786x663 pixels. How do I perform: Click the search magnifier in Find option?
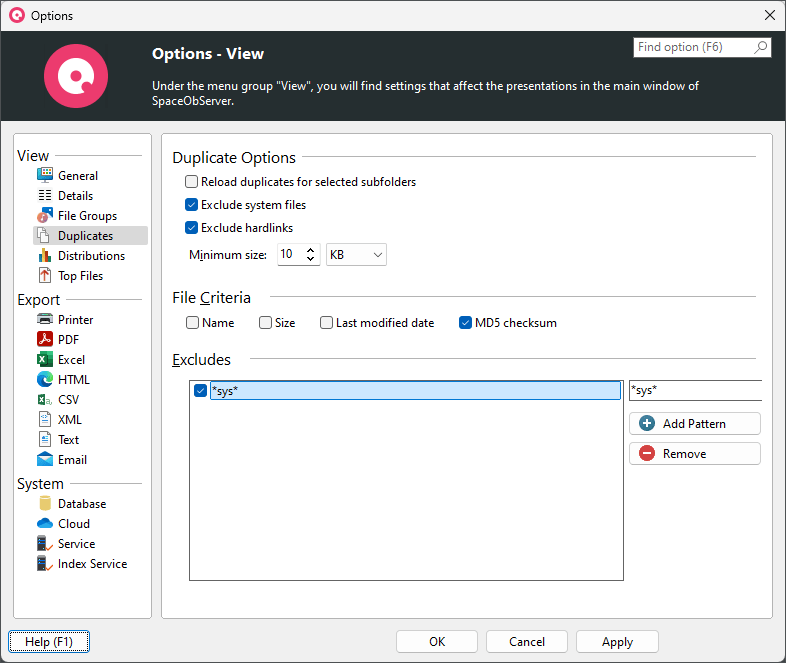click(761, 47)
